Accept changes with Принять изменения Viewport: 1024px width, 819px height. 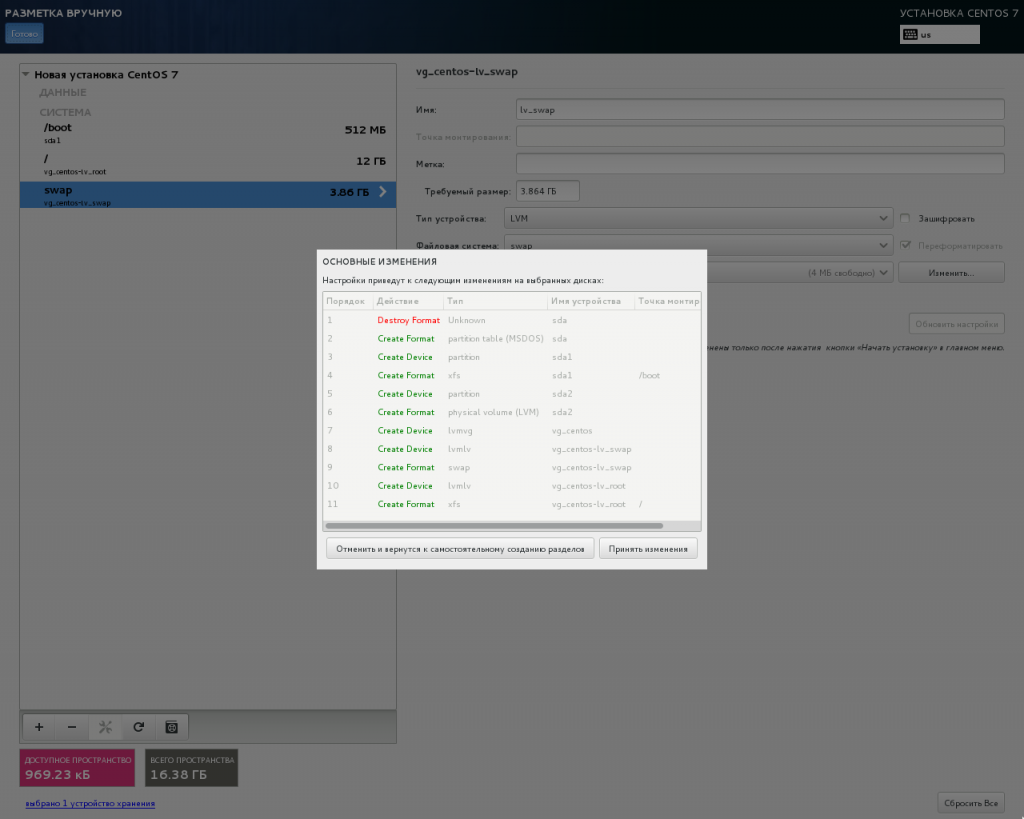(648, 549)
